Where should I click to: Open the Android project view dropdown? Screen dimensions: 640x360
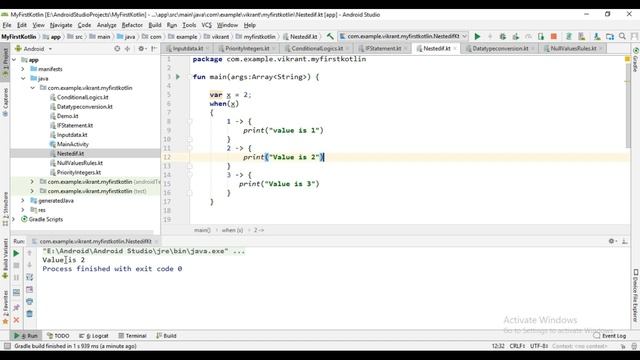(33, 49)
